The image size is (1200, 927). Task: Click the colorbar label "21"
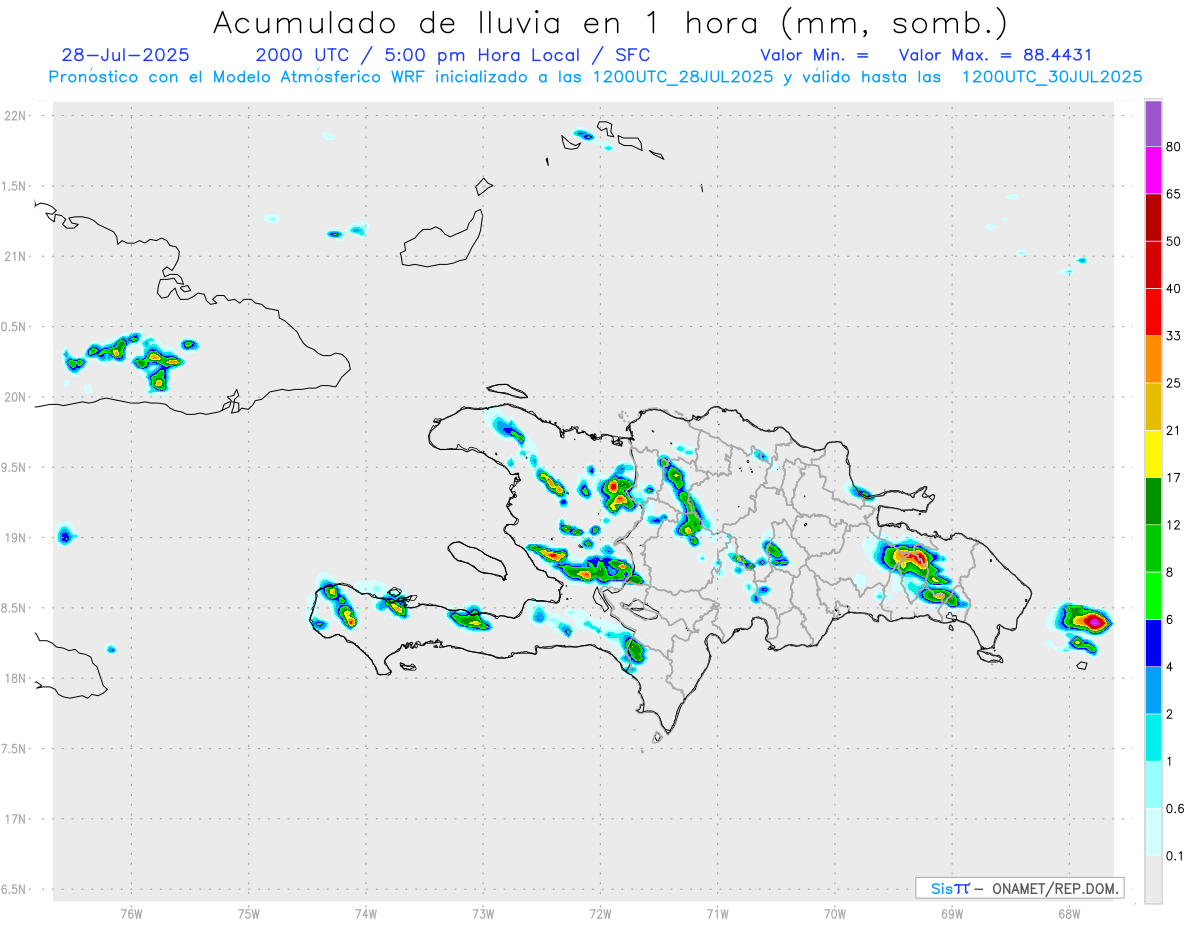pyautogui.click(x=1174, y=431)
